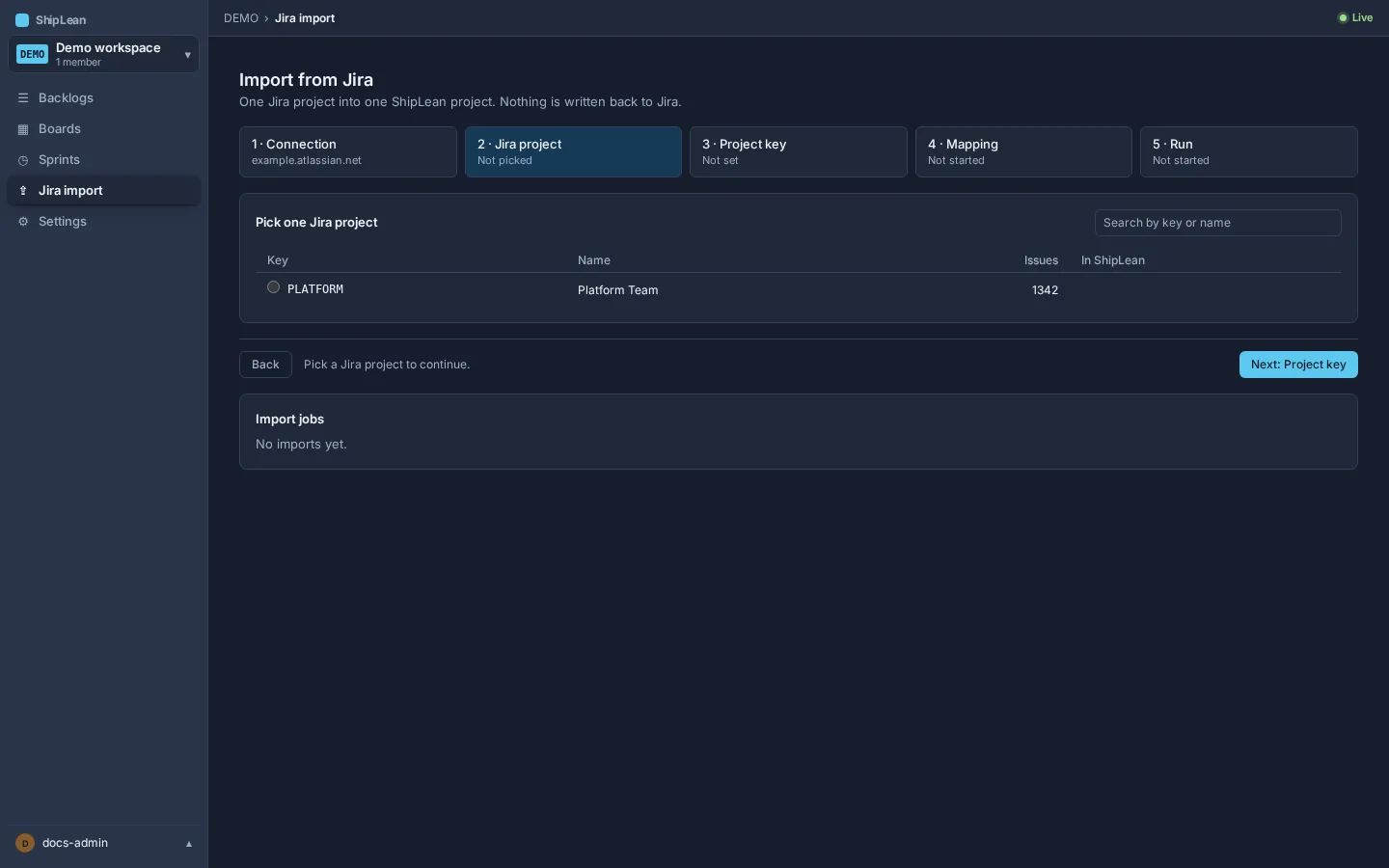Click the 'Pick one Jira project' heading
Viewport: 1389px width, 868px height.
(316, 223)
